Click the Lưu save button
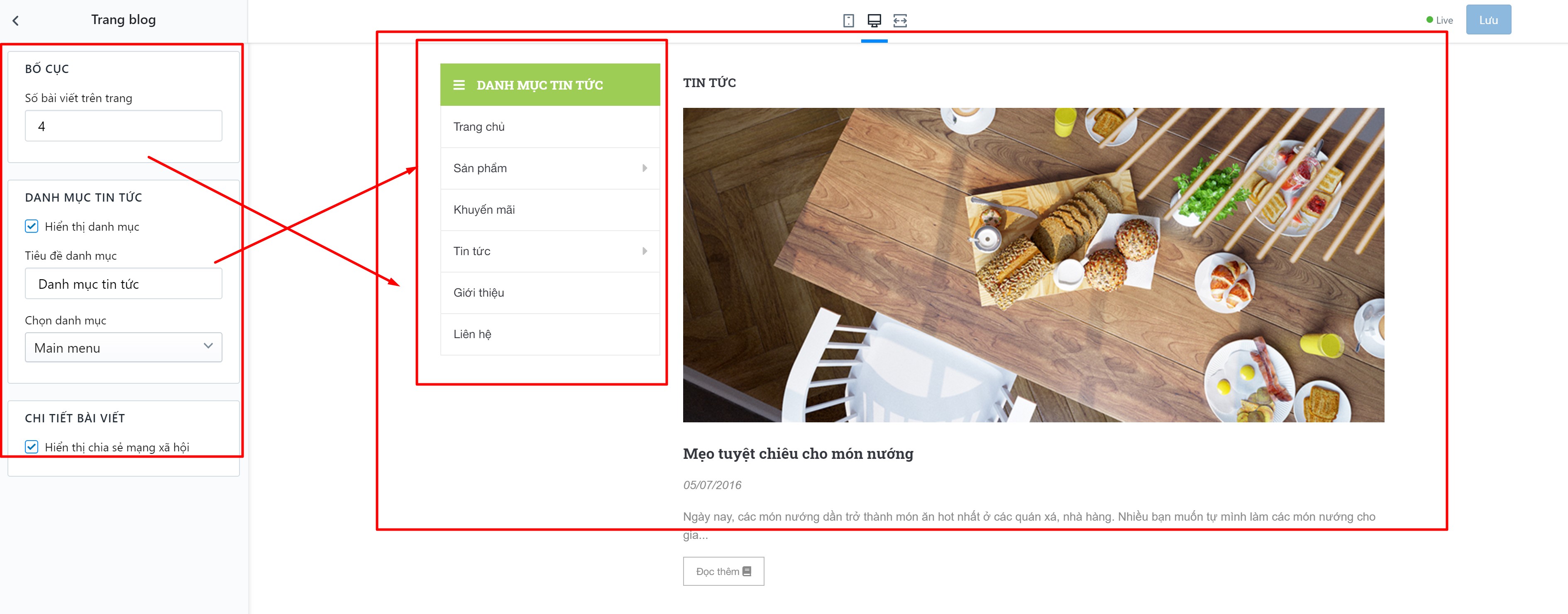Screen dimensions: 1568x614 (x=1488, y=20)
